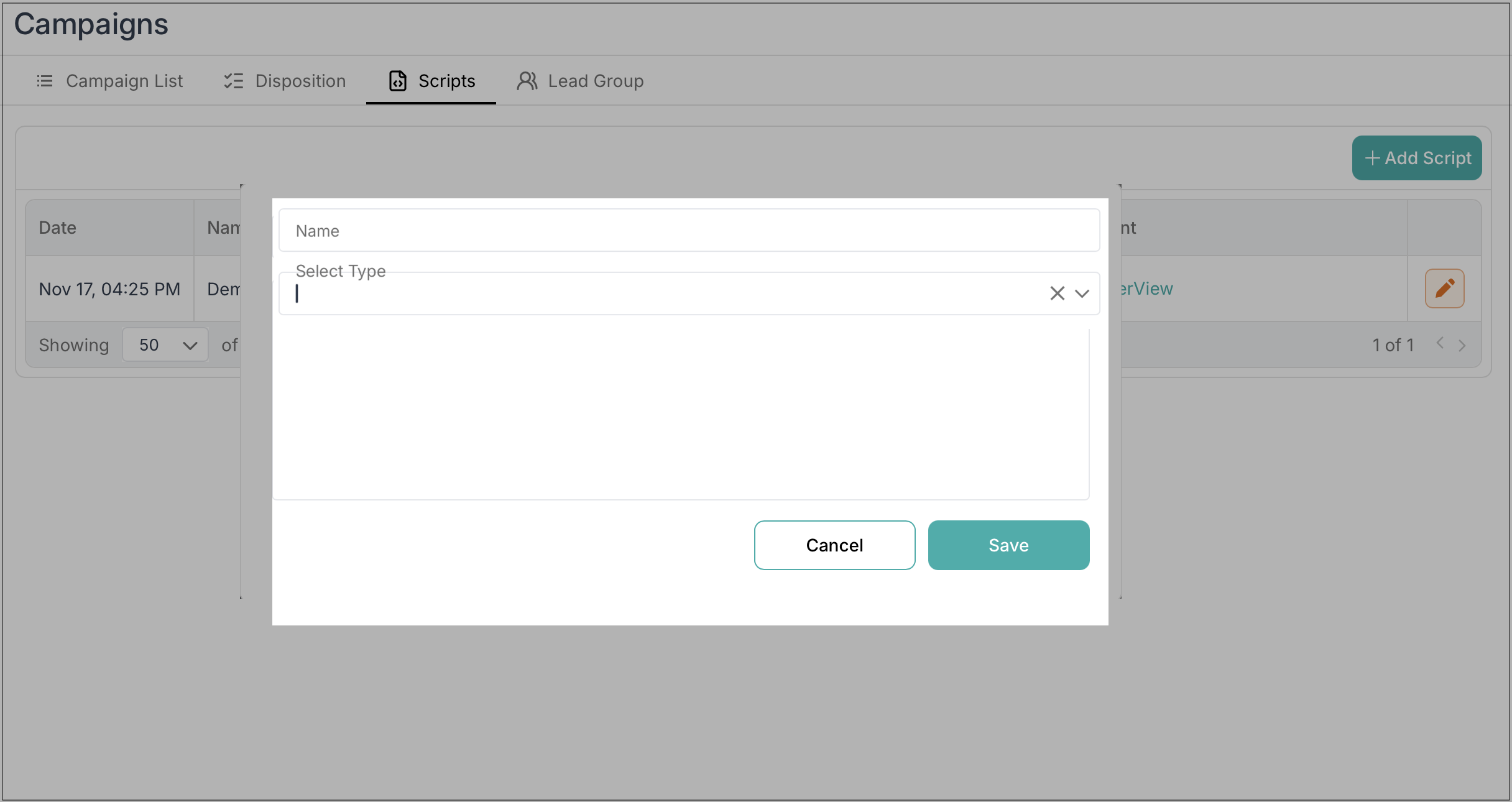
Task: Click the Lead Group people icon
Action: tap(527, 81)
